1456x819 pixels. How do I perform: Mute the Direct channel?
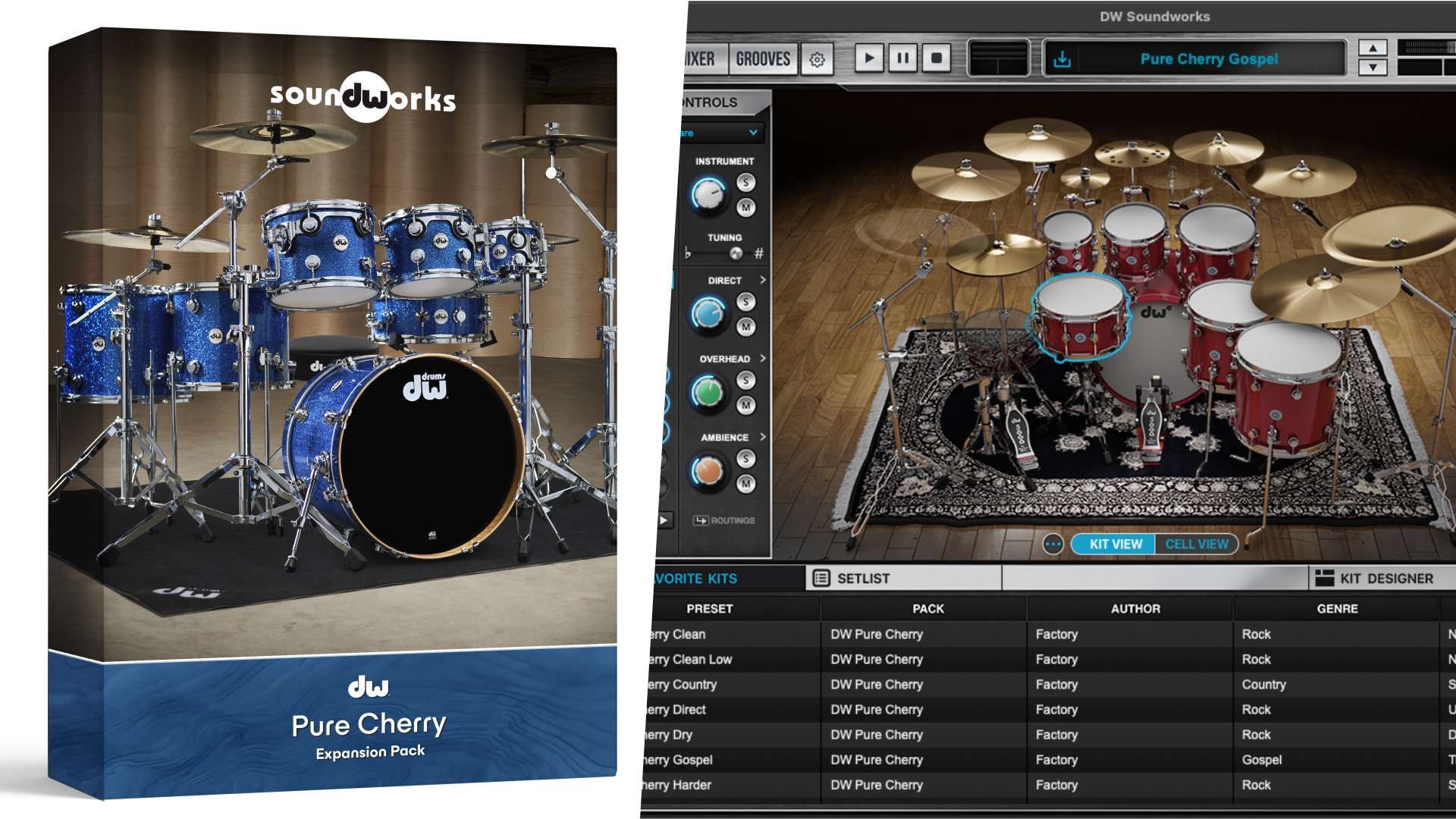tap(746, 327)
